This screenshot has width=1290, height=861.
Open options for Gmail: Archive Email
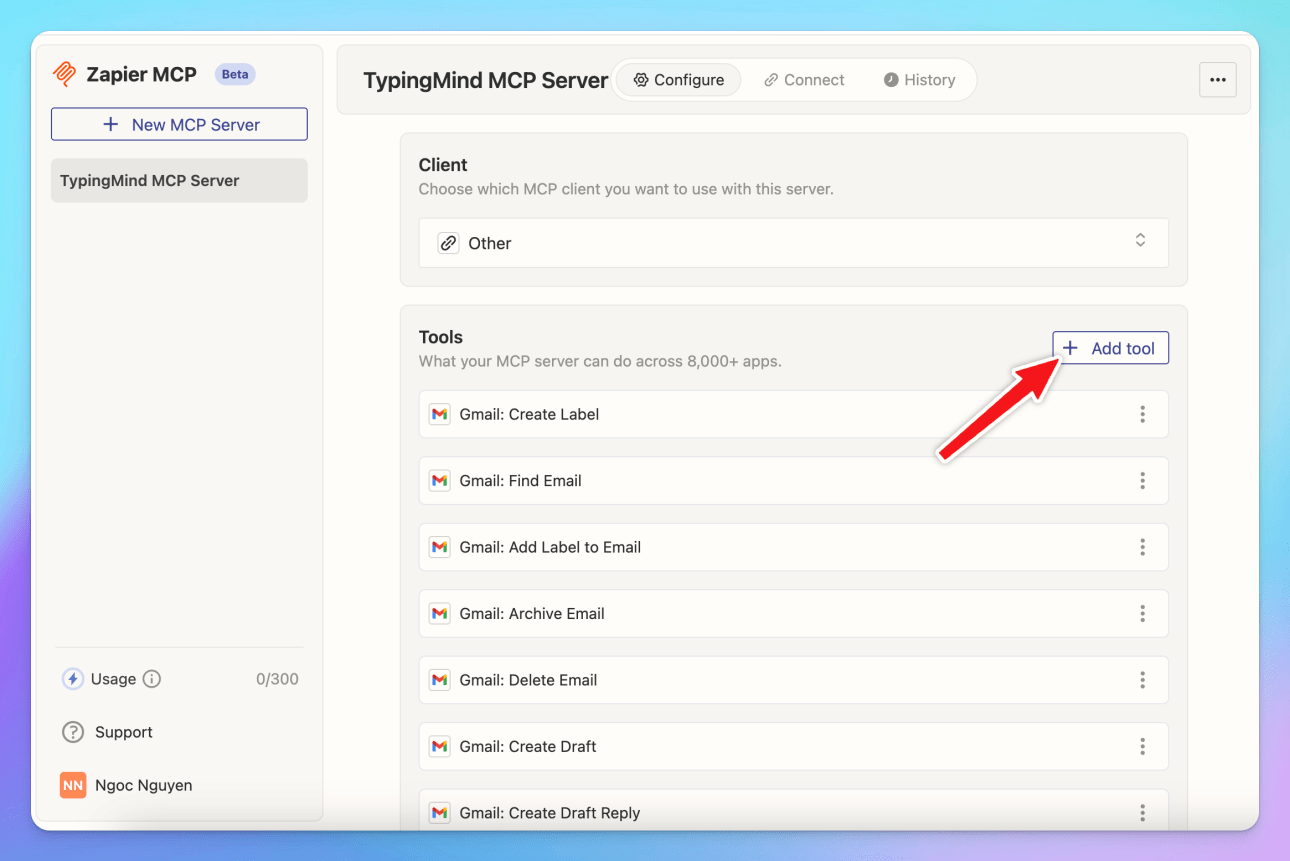coord(1142,614)
